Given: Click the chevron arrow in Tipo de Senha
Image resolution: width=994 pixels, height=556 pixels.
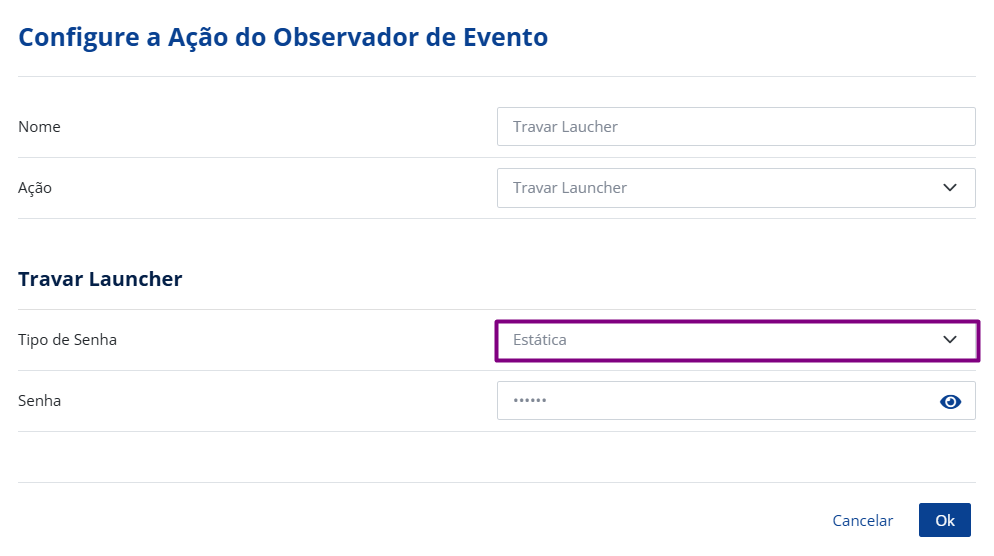Looking at the screenshot, I should pyautogui.click(x=950, y=340).
